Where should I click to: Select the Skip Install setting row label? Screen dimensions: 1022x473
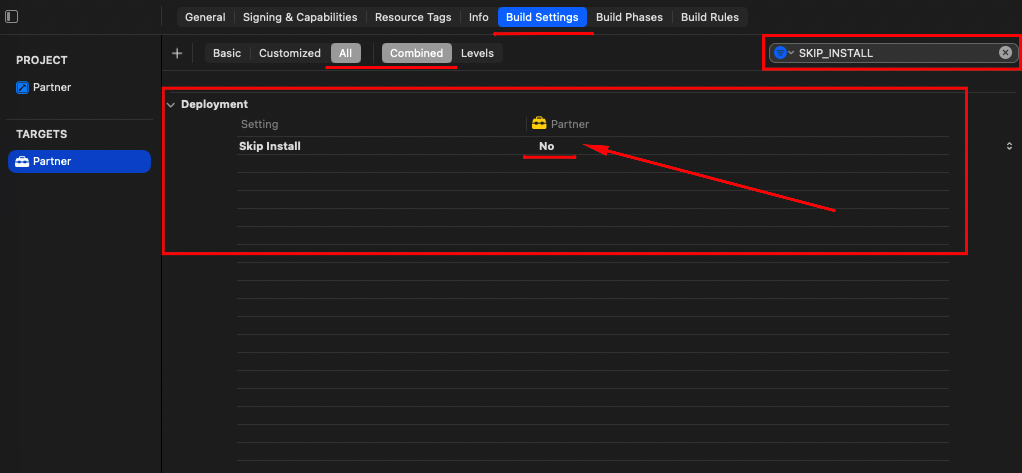coord(270,146)
